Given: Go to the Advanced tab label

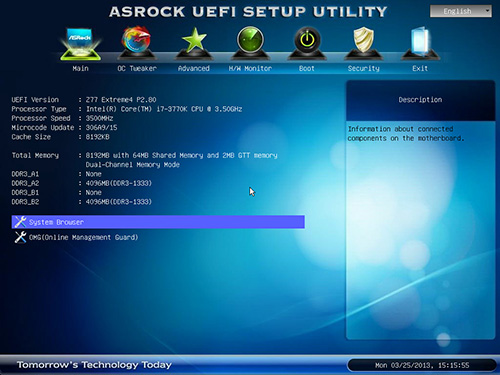Looking at the screenshot, I should point(194,68).
